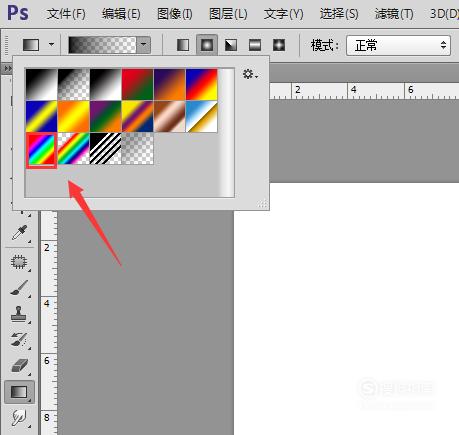Choose Radial Gradient style
This screenshot has height=435, width=459.
(x=207, y=45)
